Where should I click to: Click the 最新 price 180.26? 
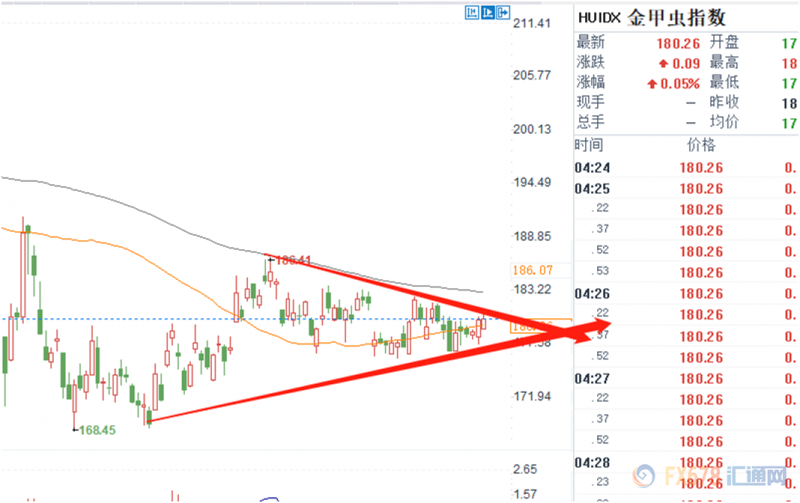678,42
